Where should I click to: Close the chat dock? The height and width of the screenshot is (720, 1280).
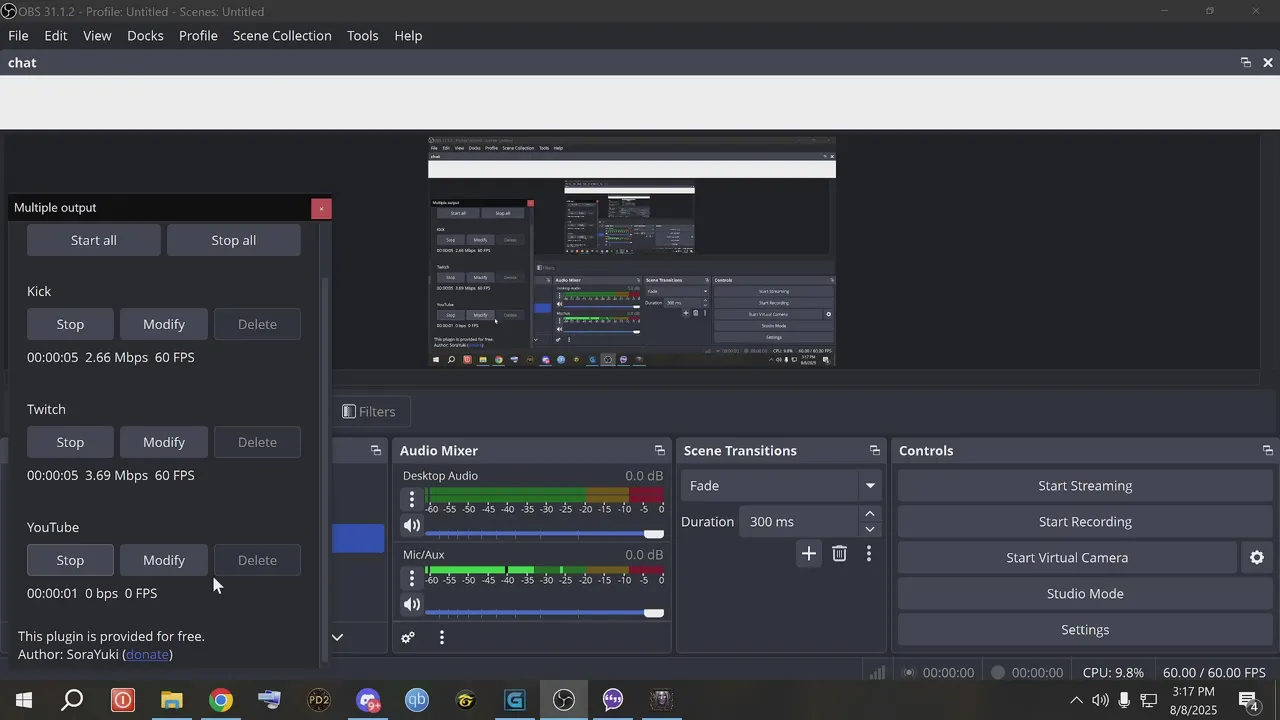click(1268, 62)
